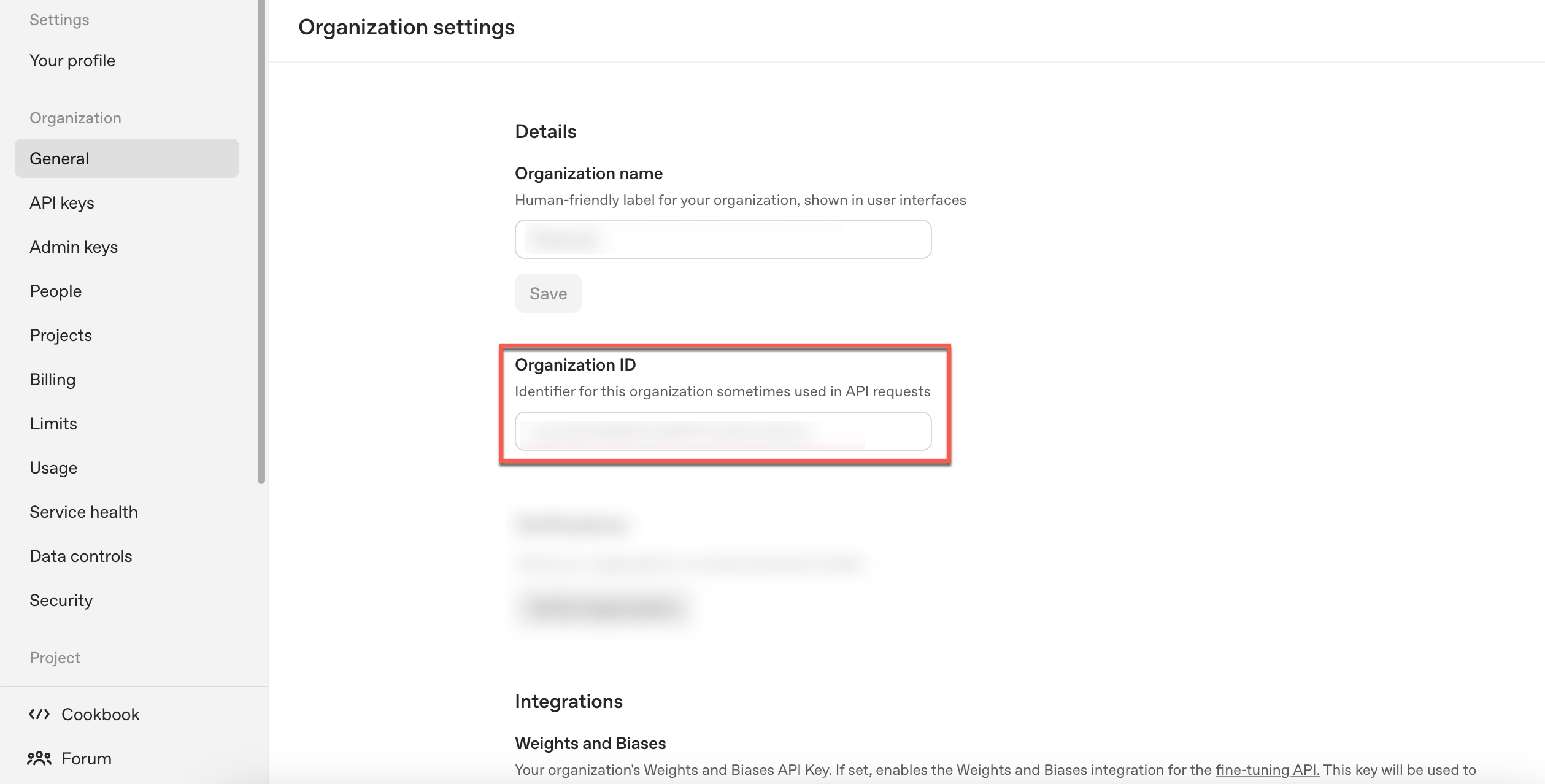Open the Forum via the people icon
The image size is (1545, 784).
[x=85, y=758]
